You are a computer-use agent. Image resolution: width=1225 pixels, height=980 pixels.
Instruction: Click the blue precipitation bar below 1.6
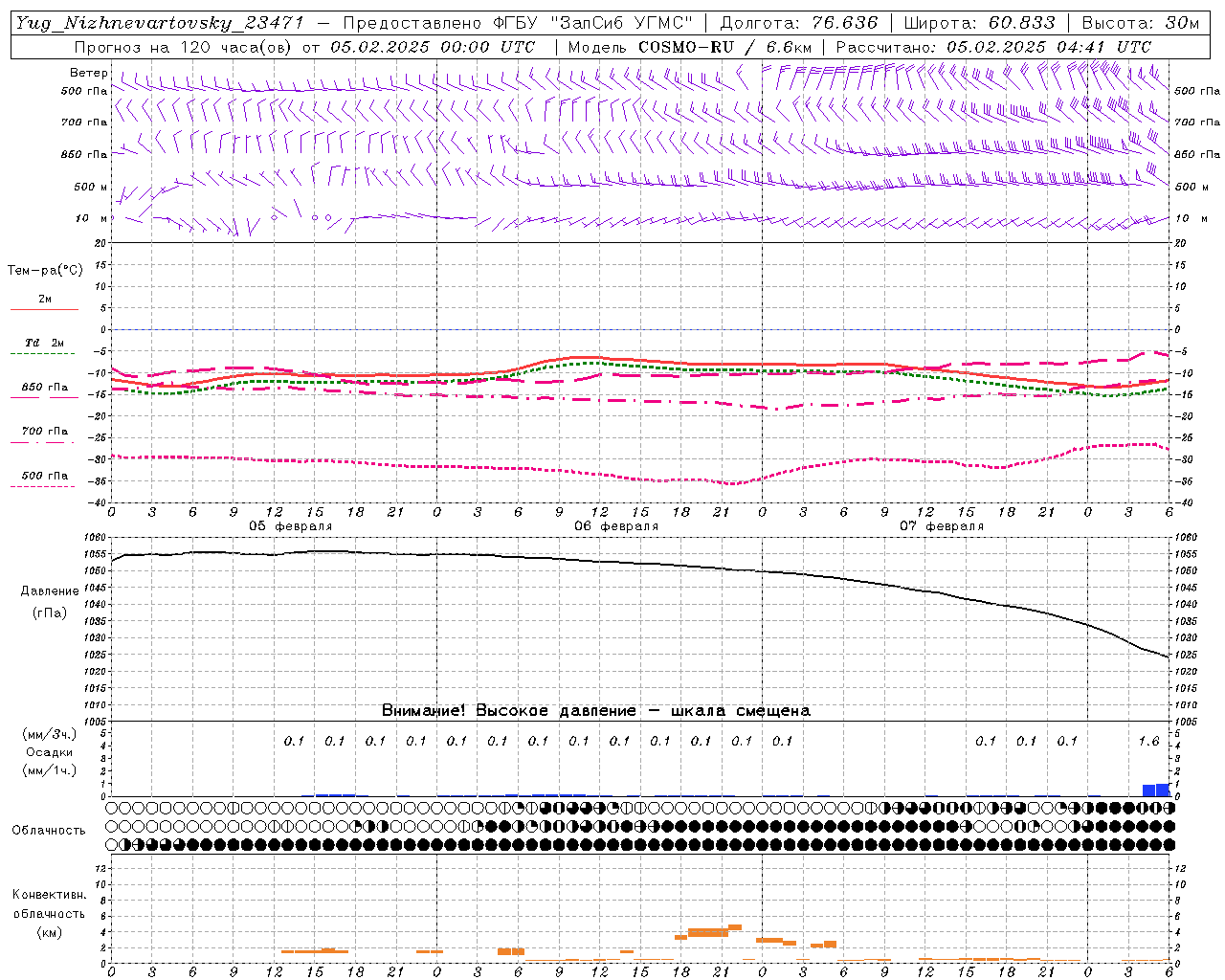click(1156, 791)
